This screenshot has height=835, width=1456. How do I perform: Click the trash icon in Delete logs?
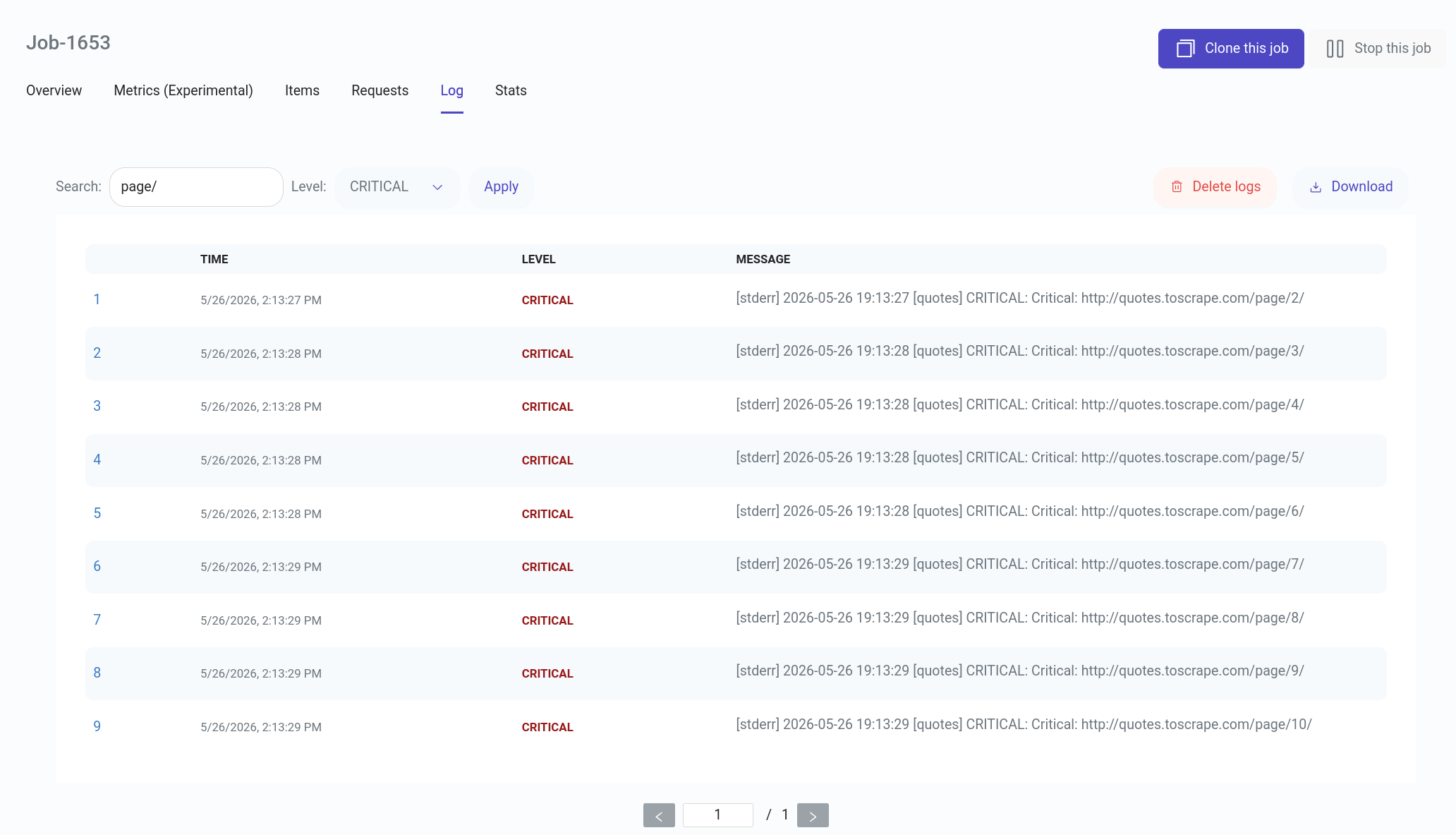tap(1177, 187)
